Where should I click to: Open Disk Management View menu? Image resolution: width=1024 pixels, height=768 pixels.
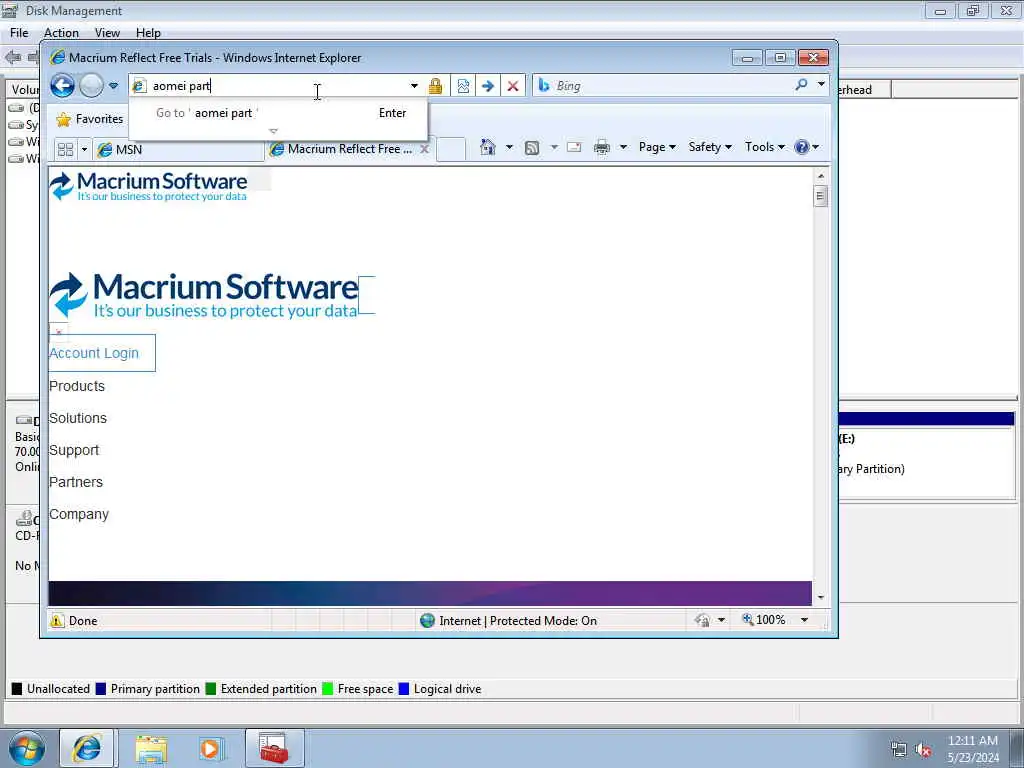coord(107,33)
